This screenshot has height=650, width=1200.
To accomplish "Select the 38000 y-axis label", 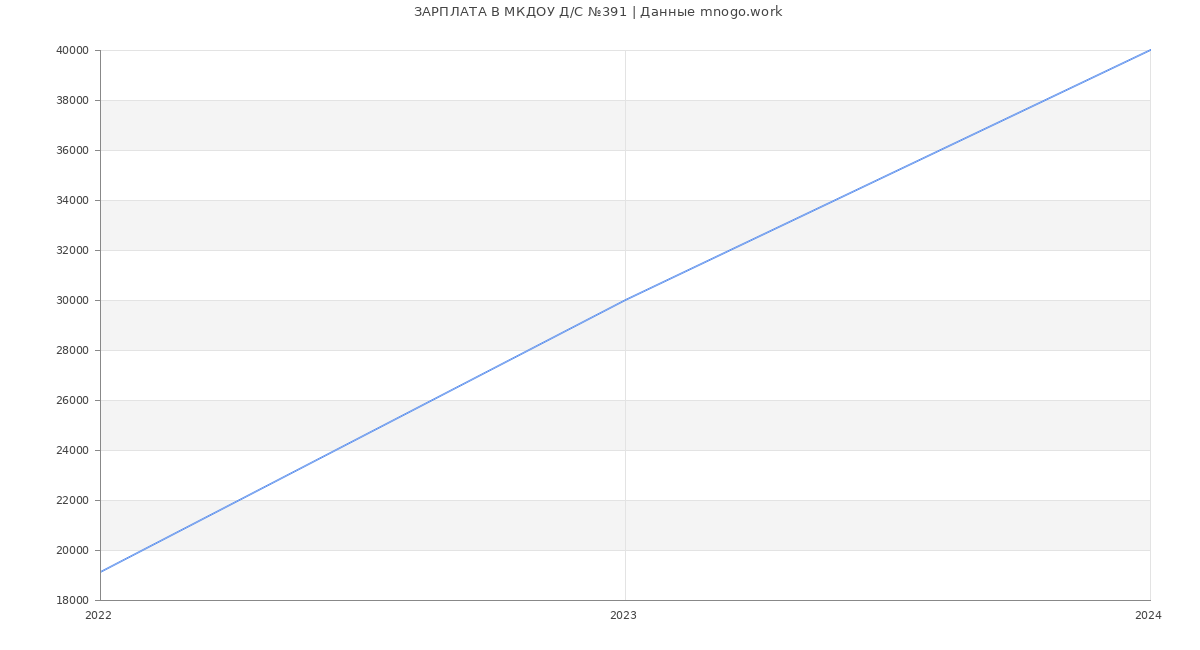I will (74, 101).
